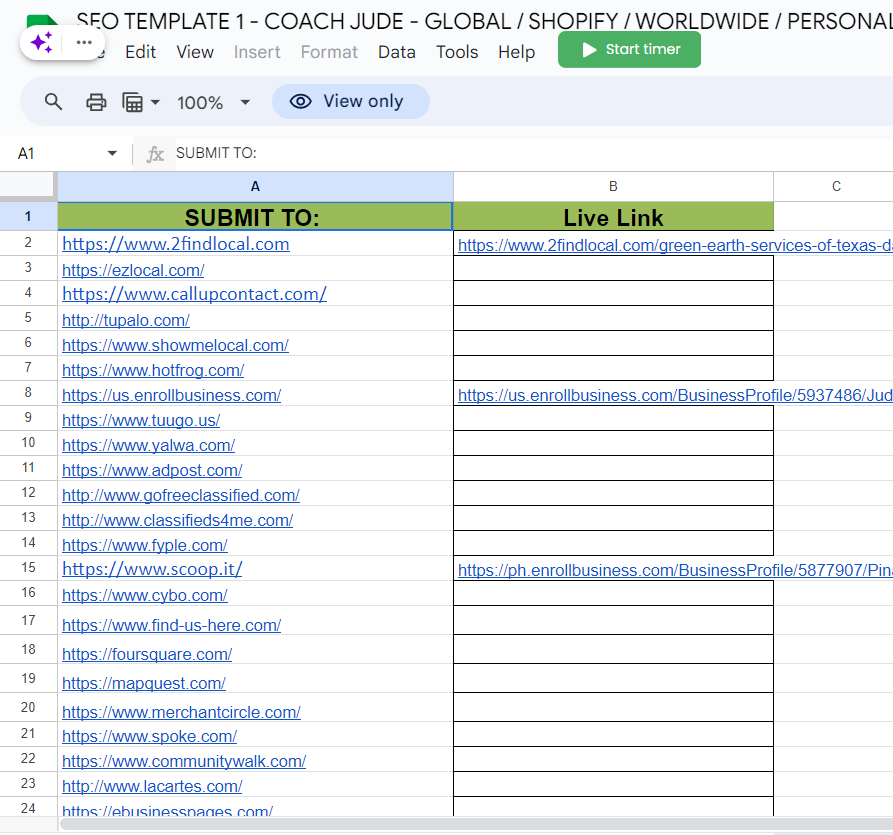This screenshot has width=893, height=835.
Task: Open the Edit menu
Action: (140, 52)
